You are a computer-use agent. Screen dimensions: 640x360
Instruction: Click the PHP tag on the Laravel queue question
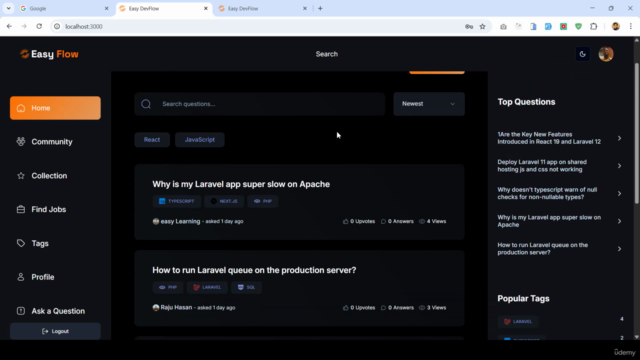pyautogui.click(x=168, y=287)
